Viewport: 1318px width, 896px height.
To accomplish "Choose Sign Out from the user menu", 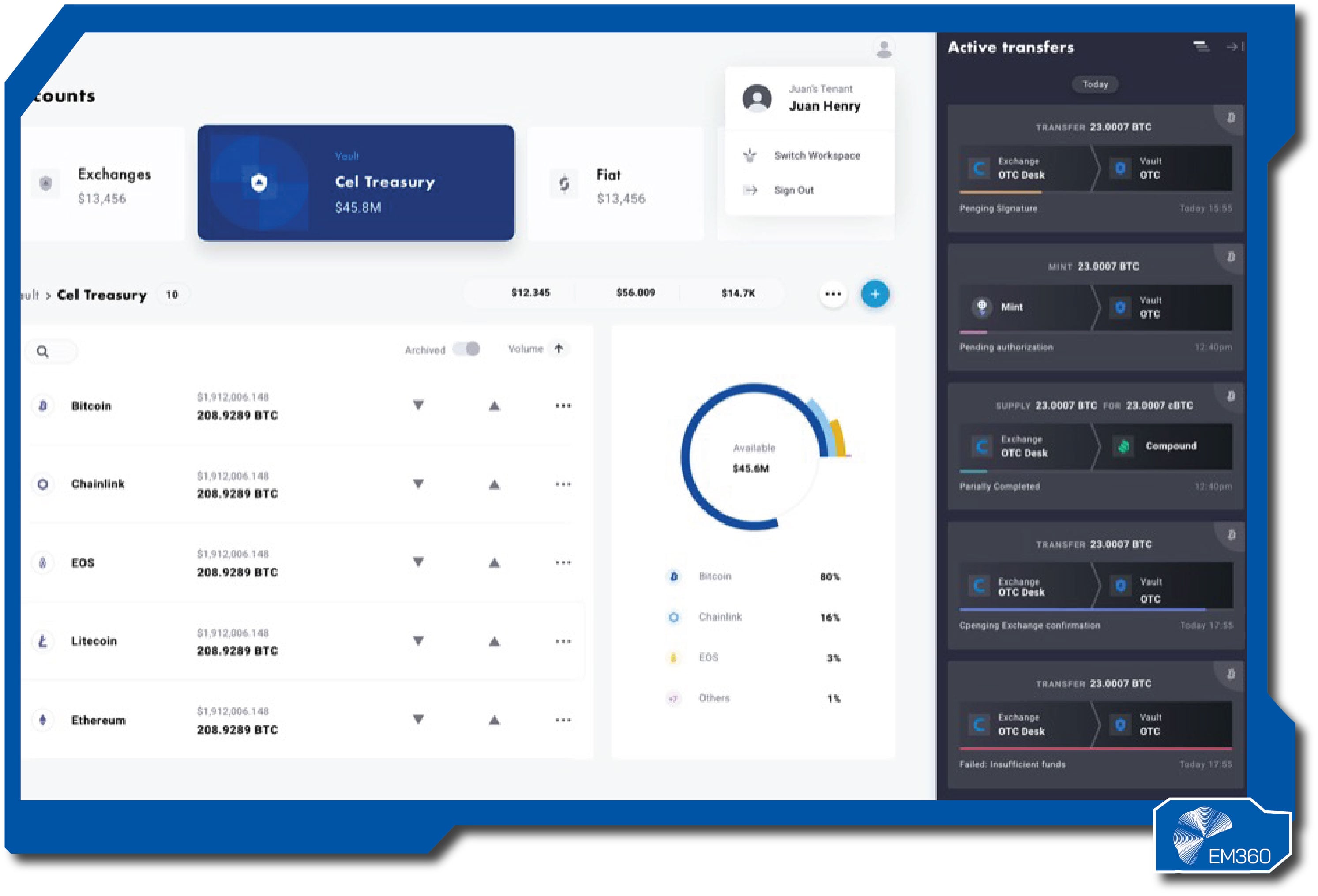I will [x=793, y=191].
